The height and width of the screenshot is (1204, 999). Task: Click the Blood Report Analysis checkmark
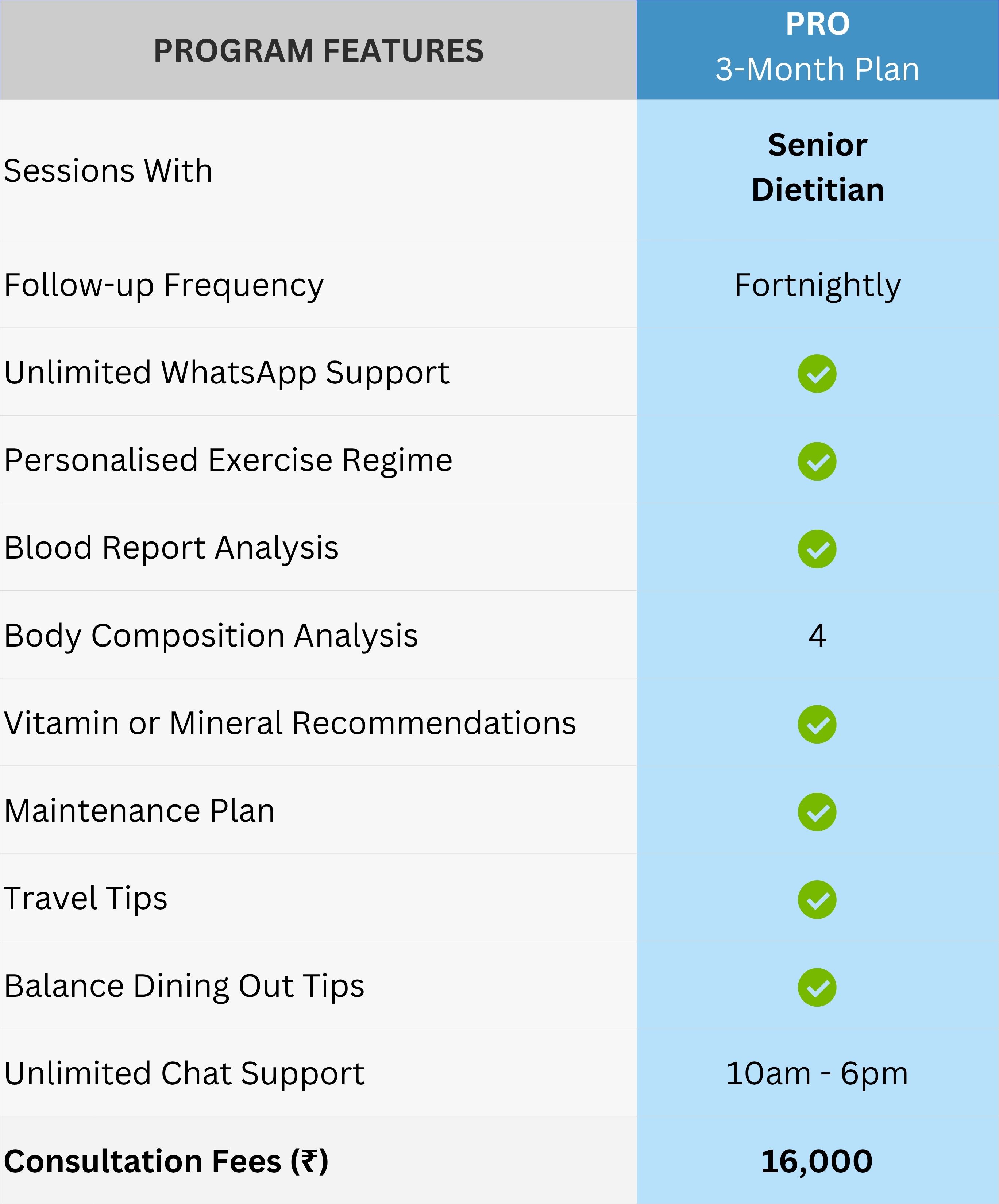tap(817, 549)
